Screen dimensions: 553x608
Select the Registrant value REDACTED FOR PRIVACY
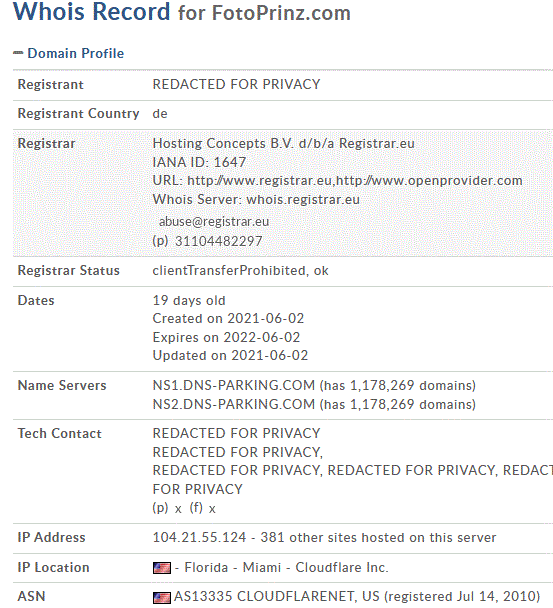pos(236,84)
